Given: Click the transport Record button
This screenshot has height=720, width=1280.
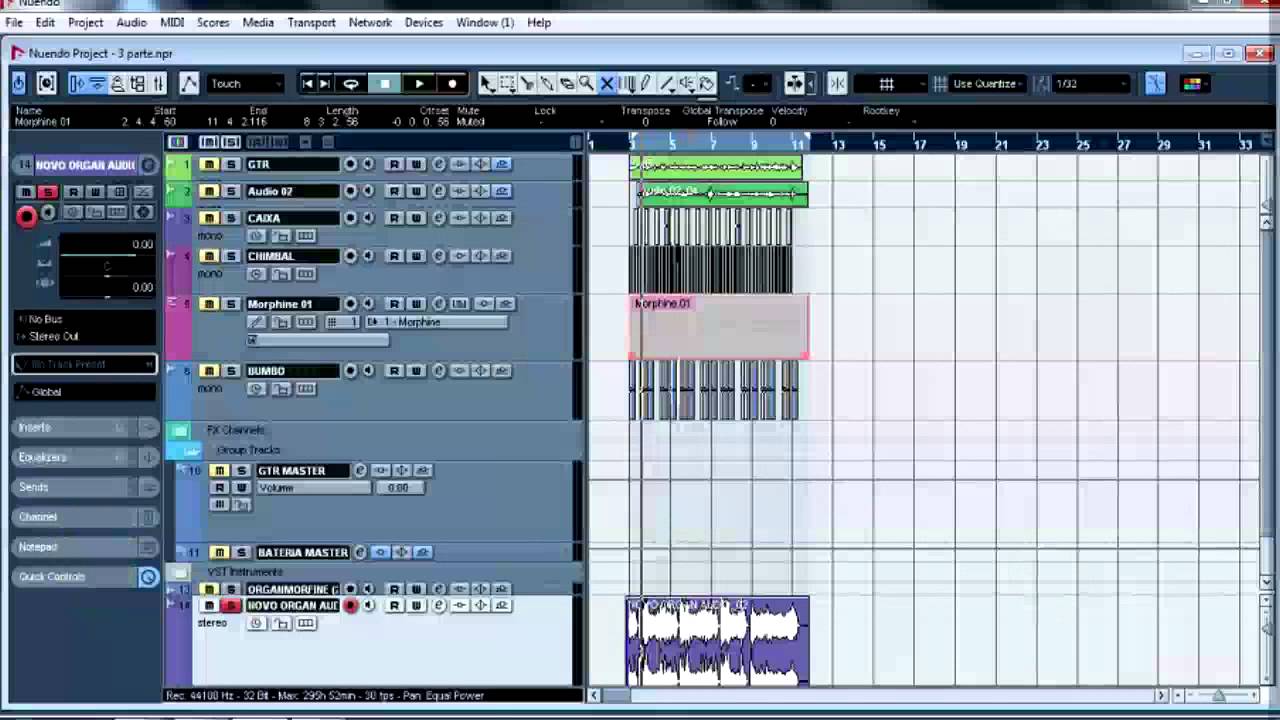Looking at the screenshot, I should [x=452, y=84].
